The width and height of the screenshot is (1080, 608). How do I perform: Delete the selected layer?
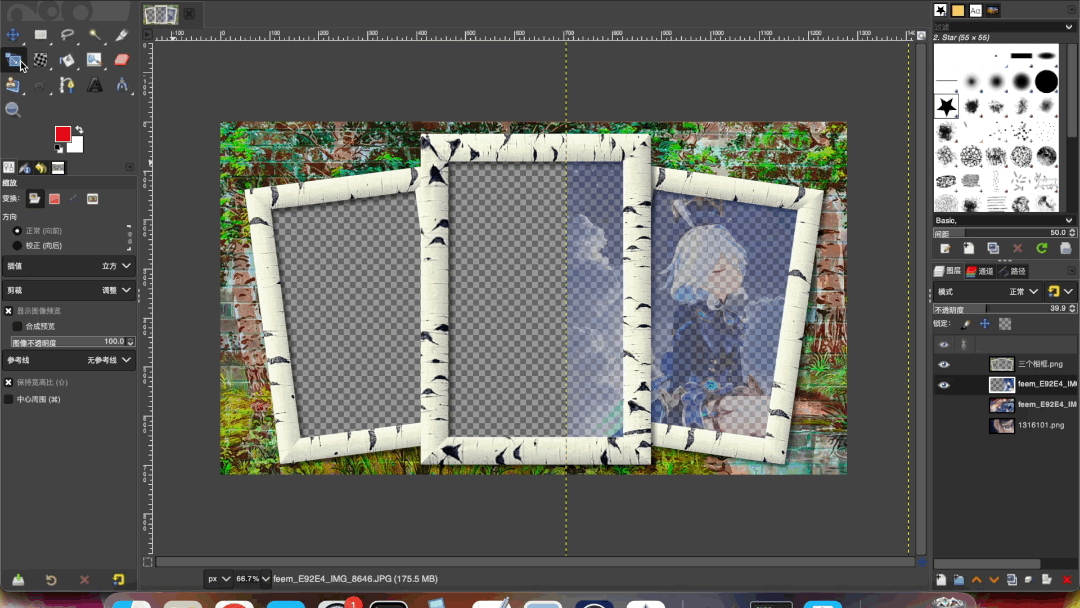click(1067, 580)
